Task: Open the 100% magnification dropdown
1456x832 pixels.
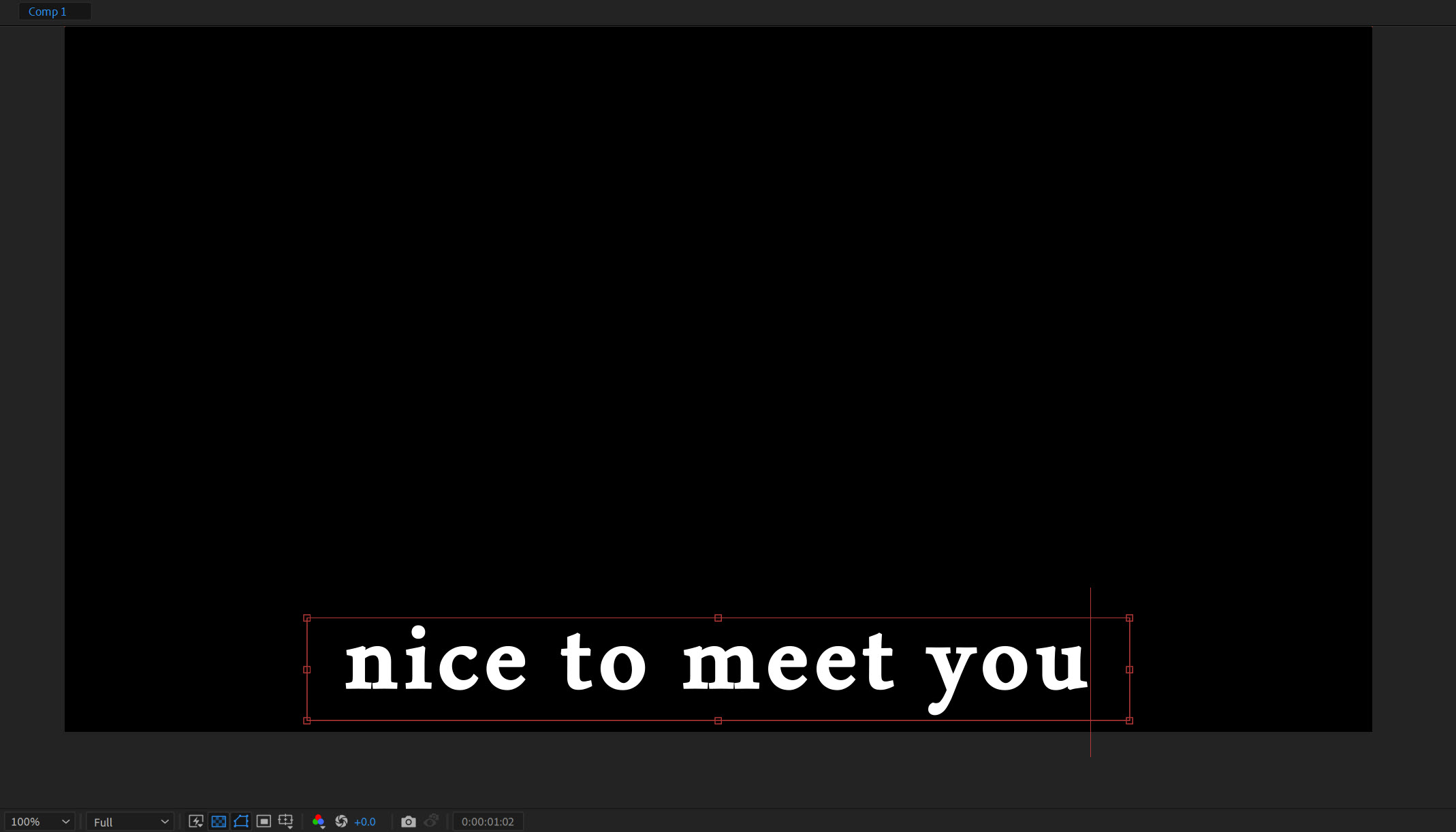Action: click(x=39, y=822)
